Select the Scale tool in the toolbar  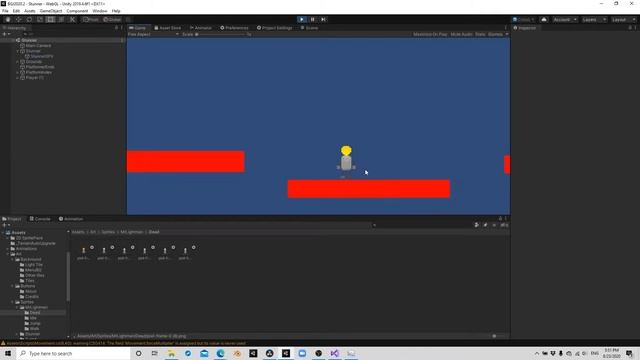pyautogui.click(x=40, y=19)
